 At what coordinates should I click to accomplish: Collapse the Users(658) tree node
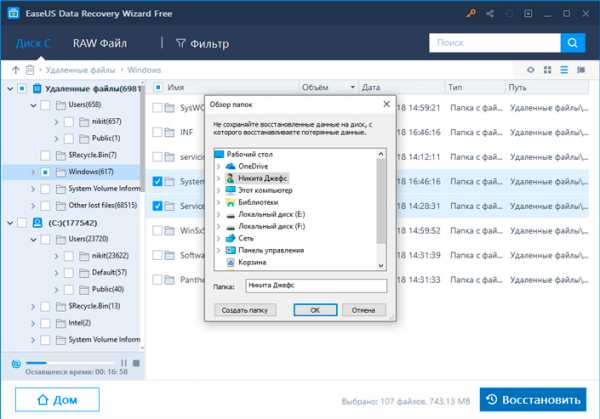point(33,105)
